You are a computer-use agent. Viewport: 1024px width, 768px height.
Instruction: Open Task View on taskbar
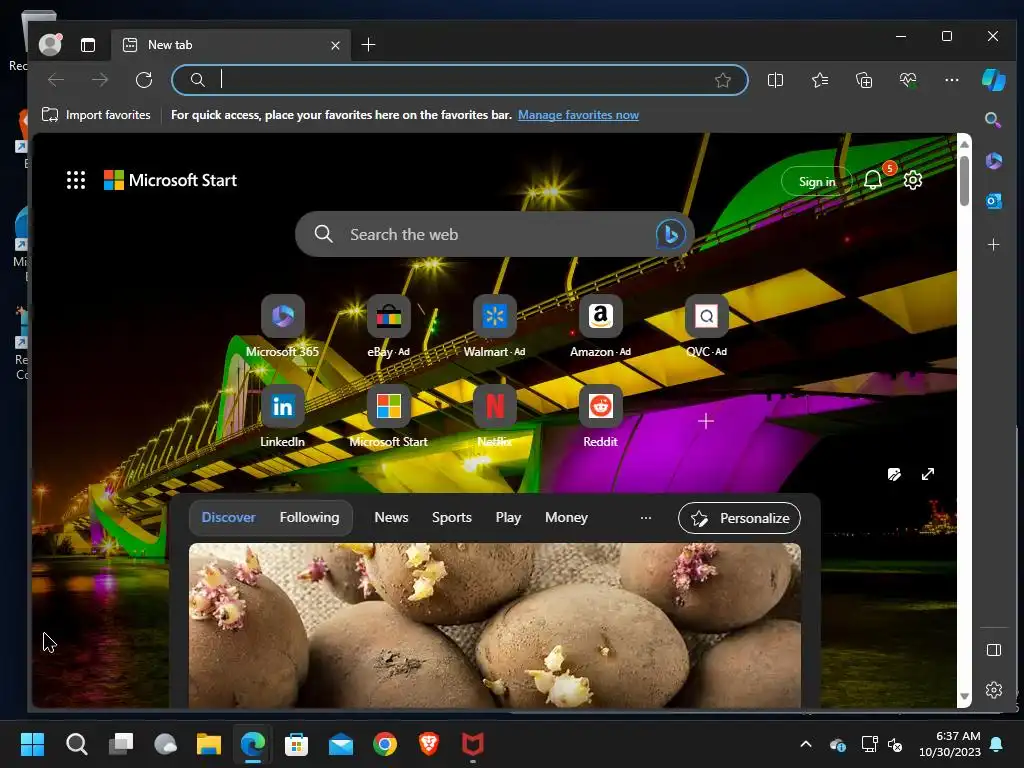(x=121, y=744)
